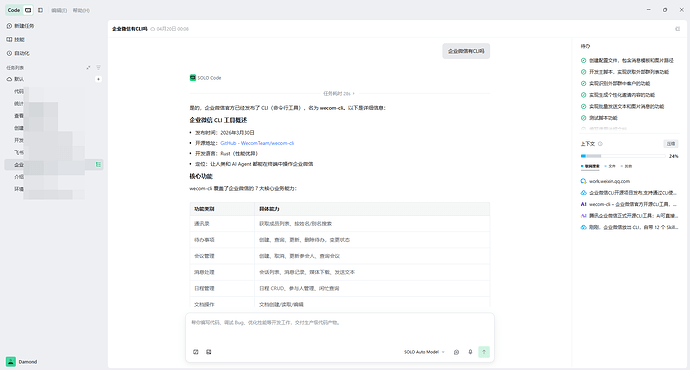
Task: Click the 实现识别外部群中客户 todo check icon
Action: (x=584, y=84)
